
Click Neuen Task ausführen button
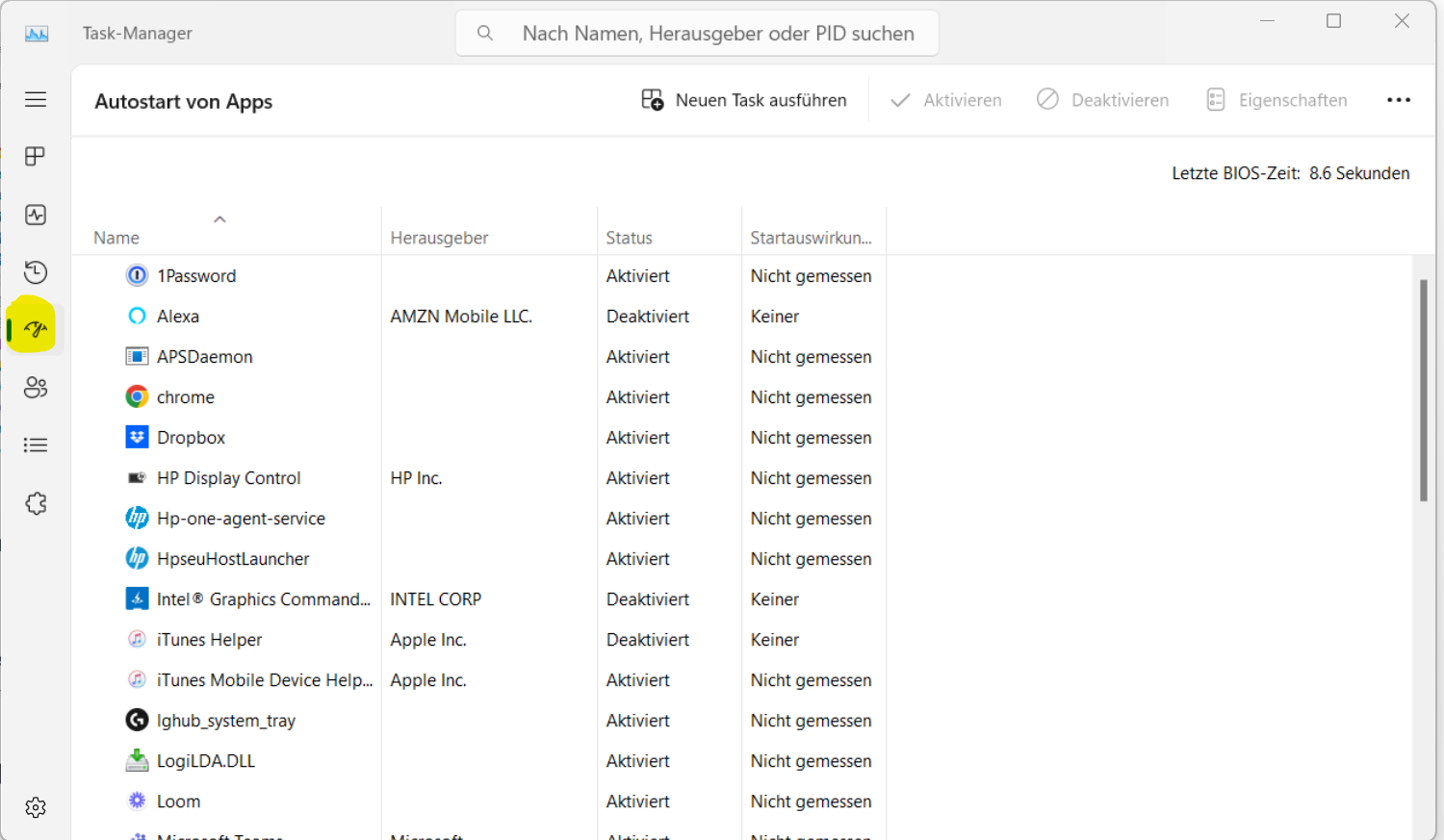click(744, 100)
